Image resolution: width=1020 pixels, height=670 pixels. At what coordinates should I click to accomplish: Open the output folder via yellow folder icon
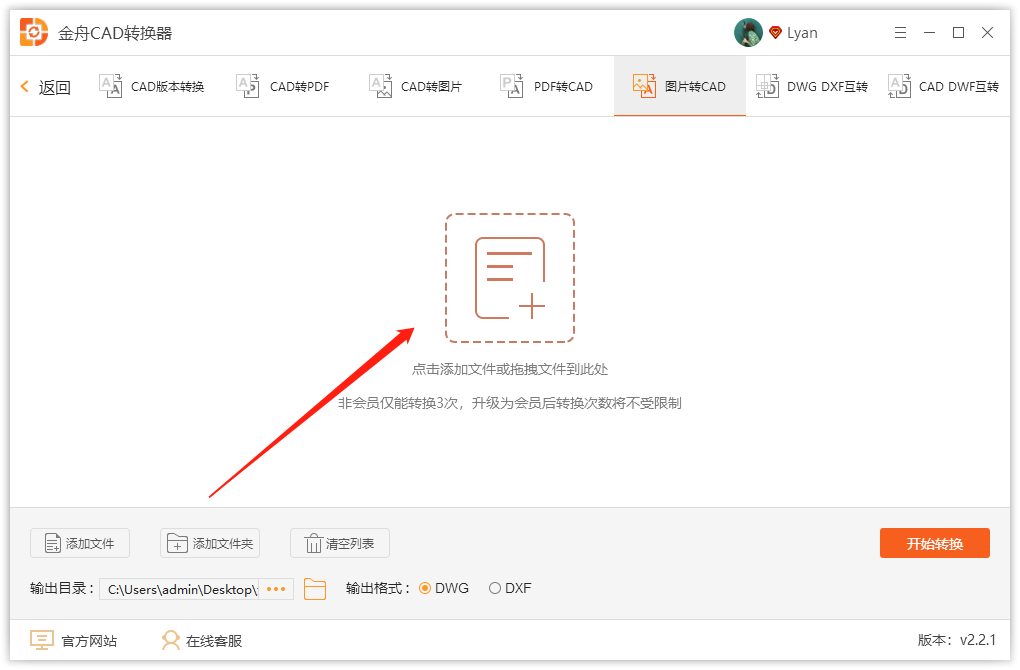[315, 589]
